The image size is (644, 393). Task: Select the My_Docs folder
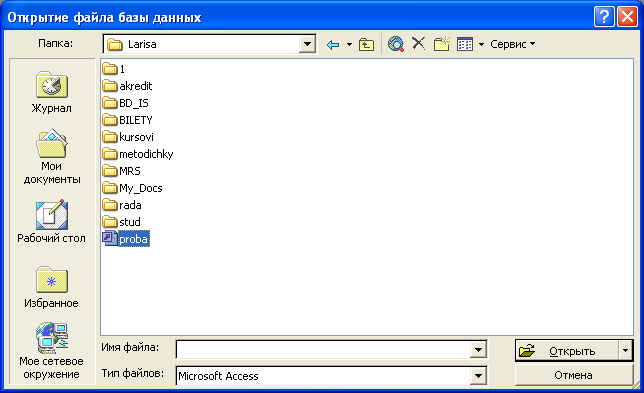tap(133, 188)
